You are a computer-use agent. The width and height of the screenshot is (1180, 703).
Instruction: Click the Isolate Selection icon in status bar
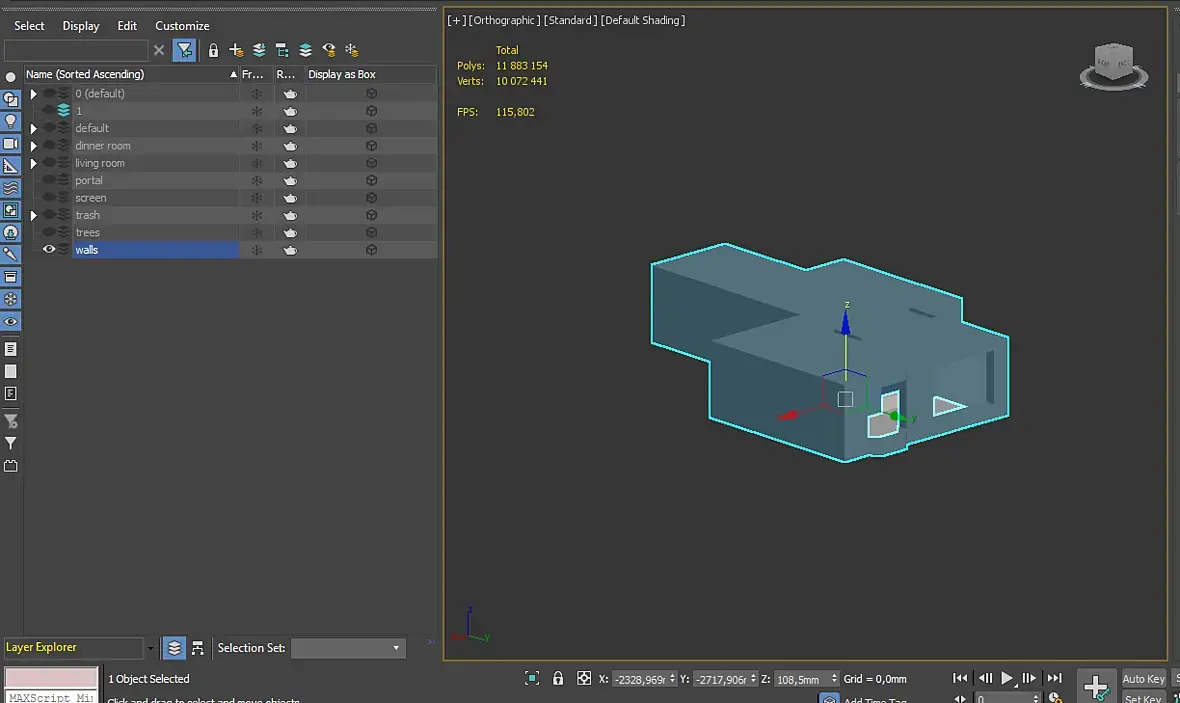pos(532,678)
